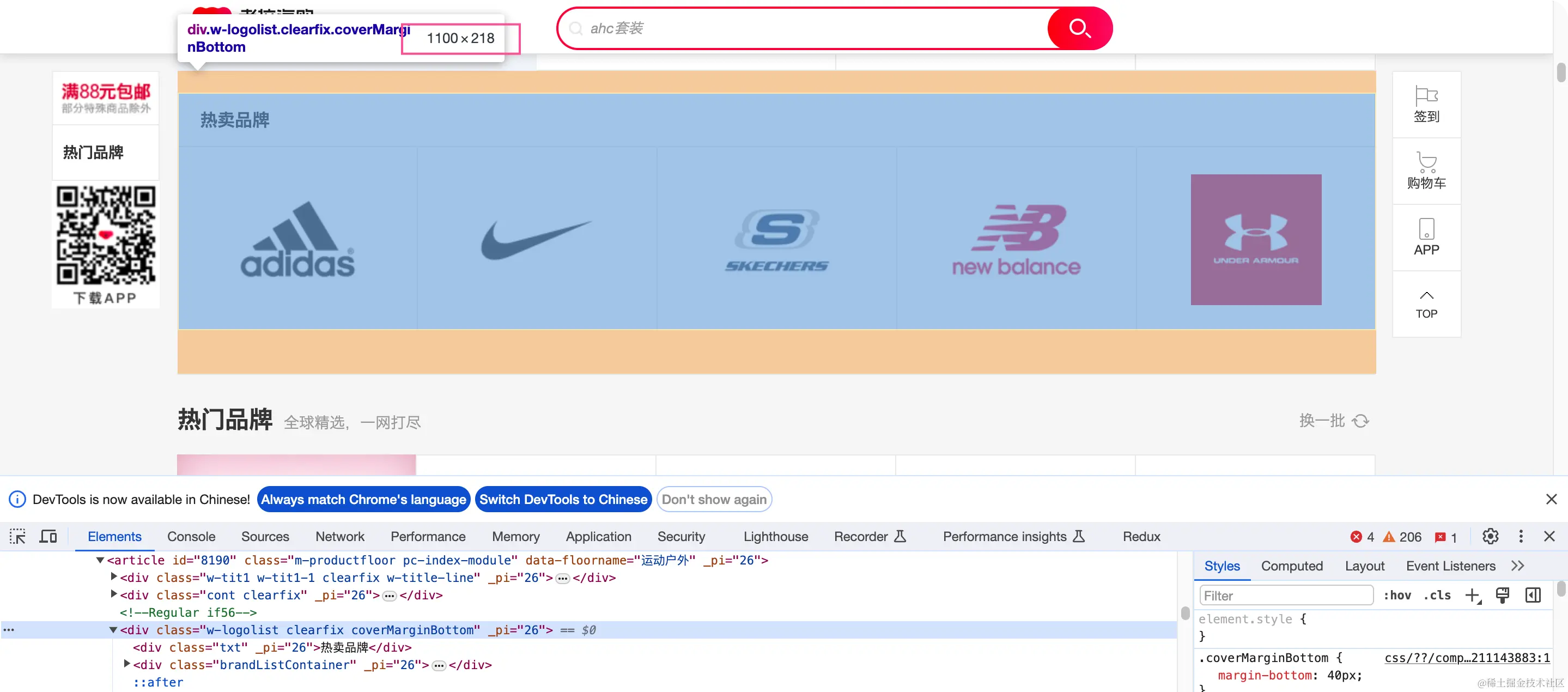Toggle the :hov element state panel
The height and width of the screenshot is (692, 1568).
(x=1397, y=595)
